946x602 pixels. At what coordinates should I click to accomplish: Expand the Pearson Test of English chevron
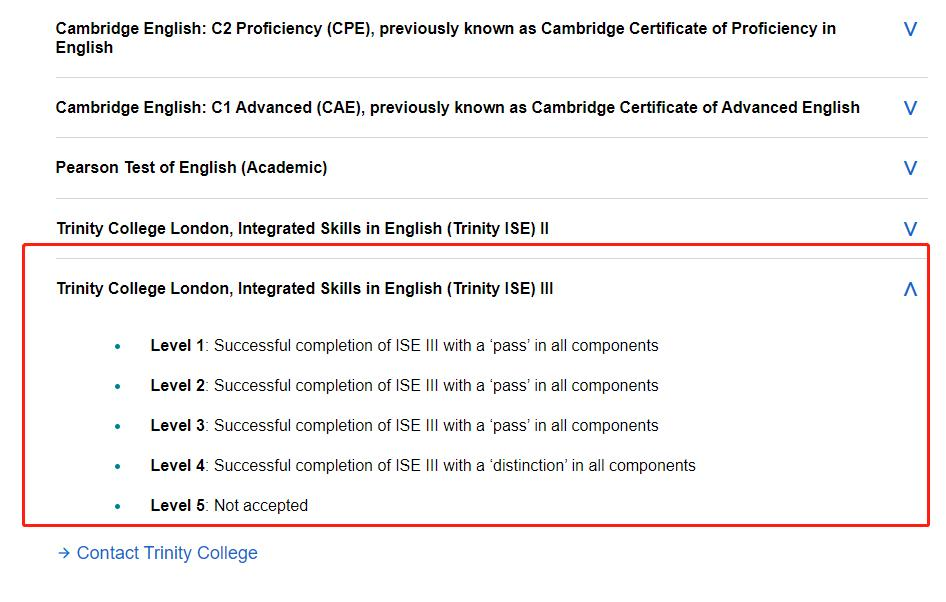910,168
